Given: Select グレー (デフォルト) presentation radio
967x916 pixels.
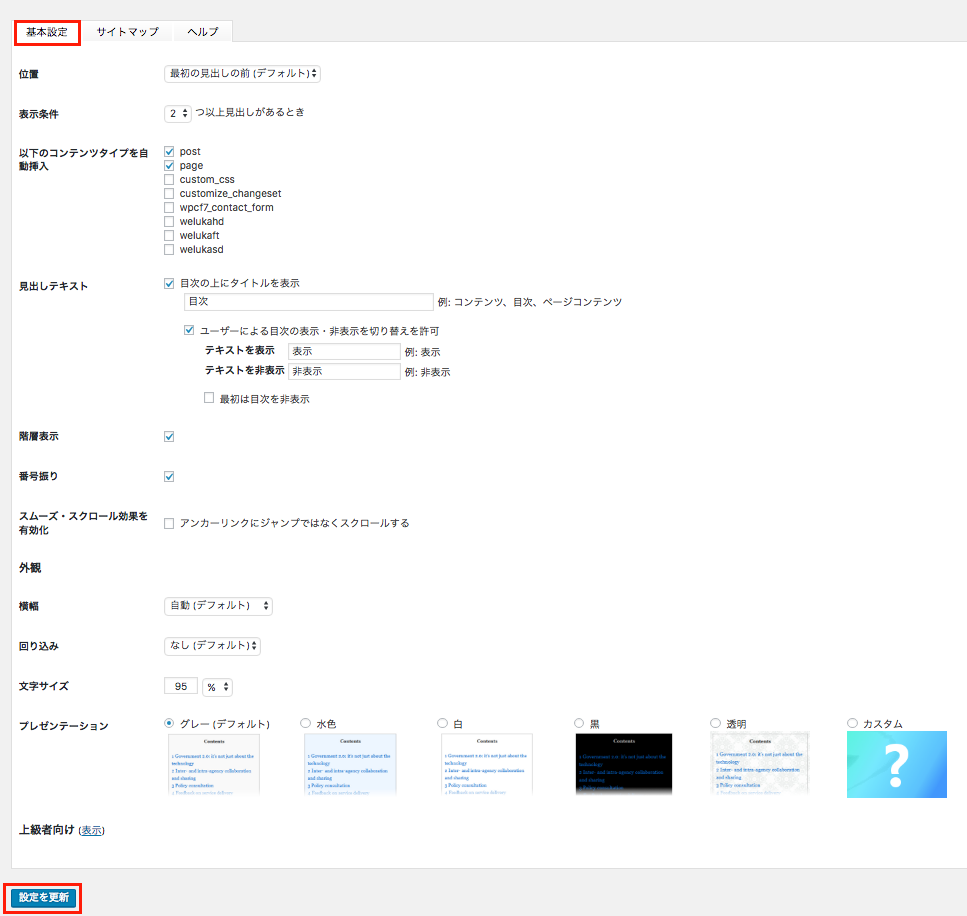Looking at the screenshot, I should pyautogui.click(x=169, y=724).
